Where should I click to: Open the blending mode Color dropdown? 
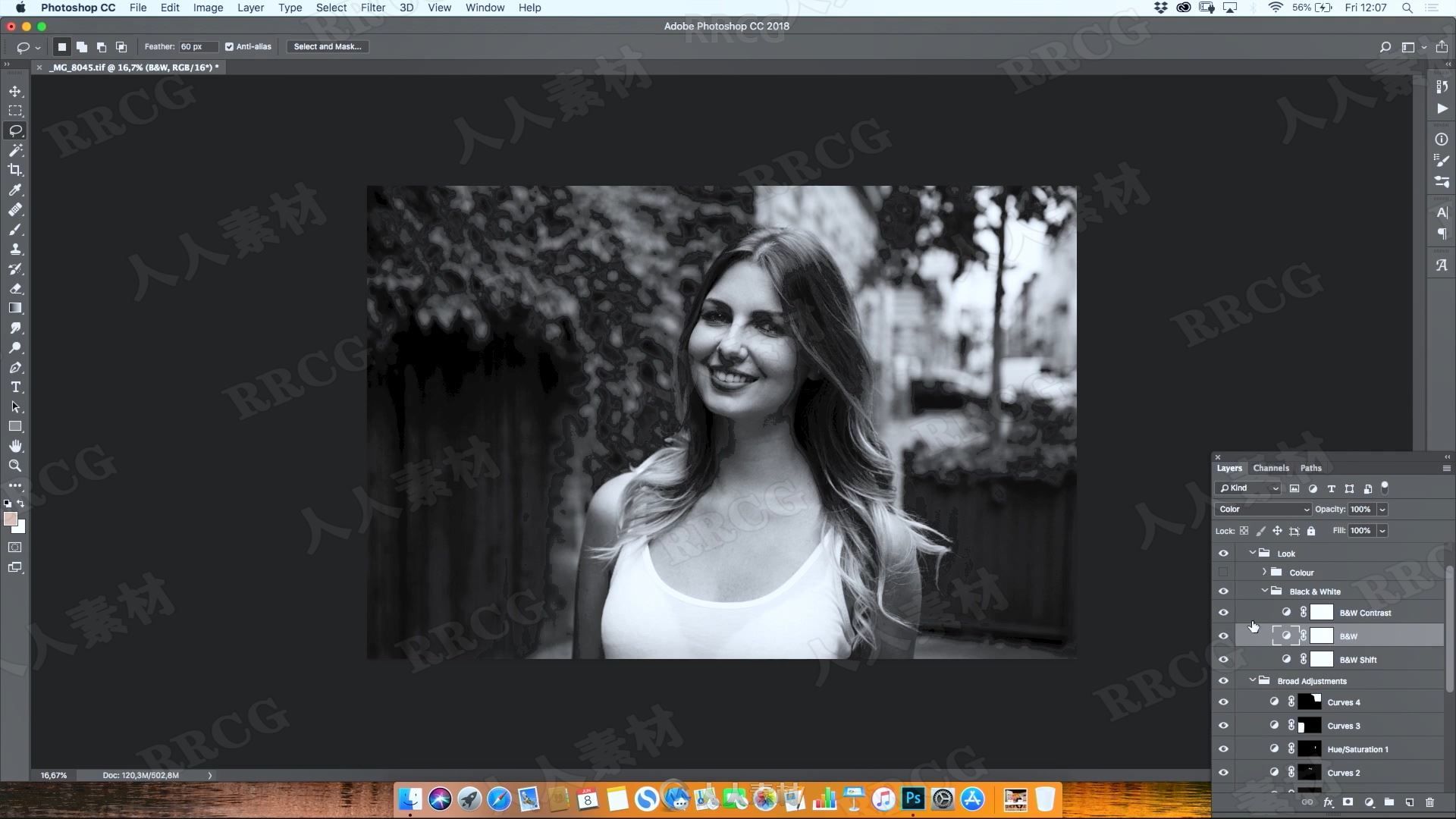[1263, 509]
